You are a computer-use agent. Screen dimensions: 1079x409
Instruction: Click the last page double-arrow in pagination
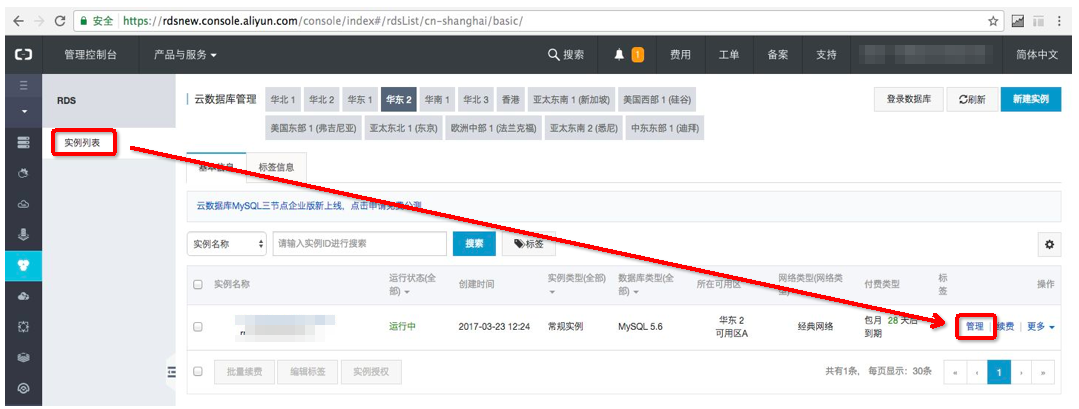[x=1044, y=373]
